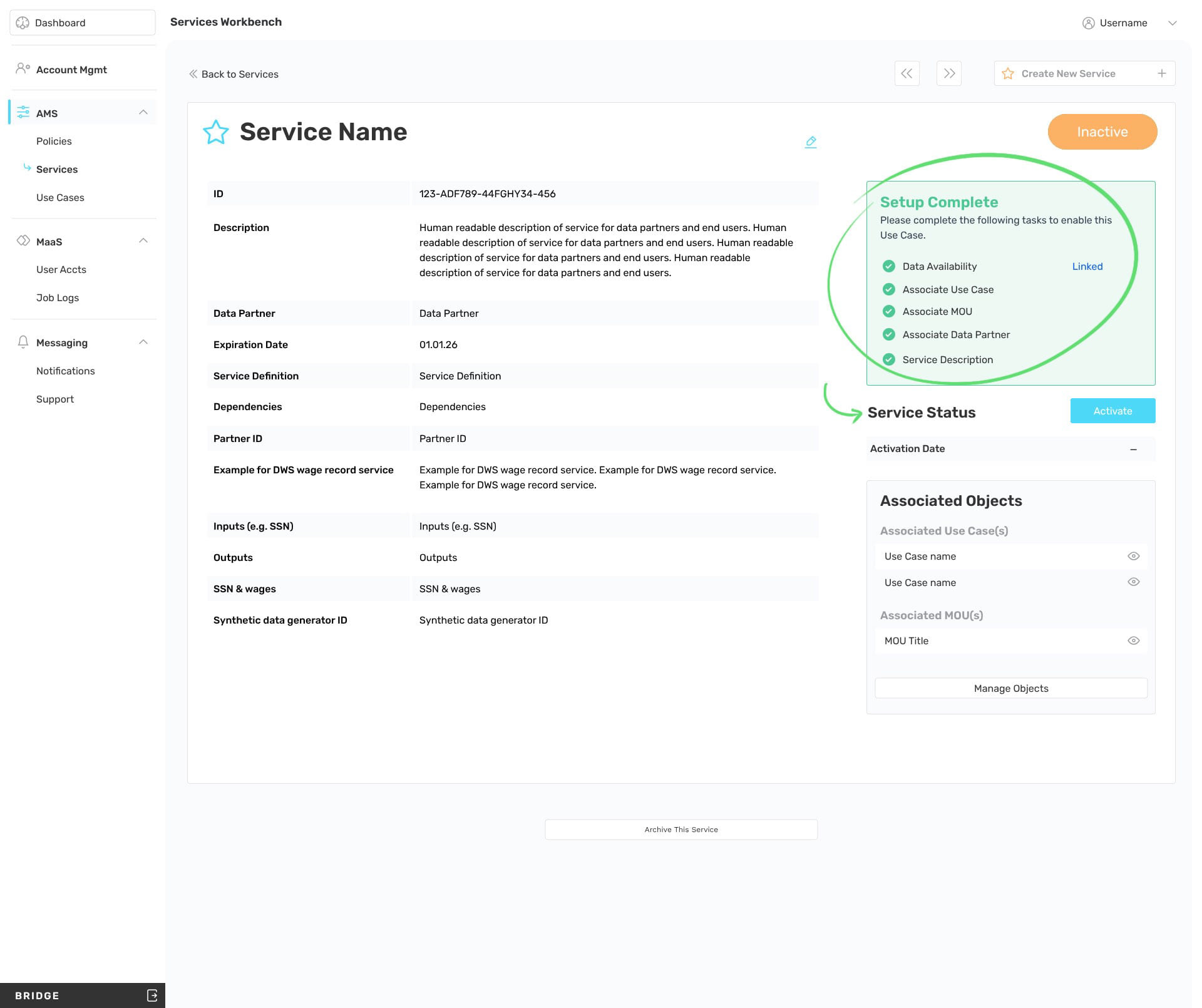Select Services in the sidebar
This screenshot has width=1202, height=1008.
[x=57, y=169]
